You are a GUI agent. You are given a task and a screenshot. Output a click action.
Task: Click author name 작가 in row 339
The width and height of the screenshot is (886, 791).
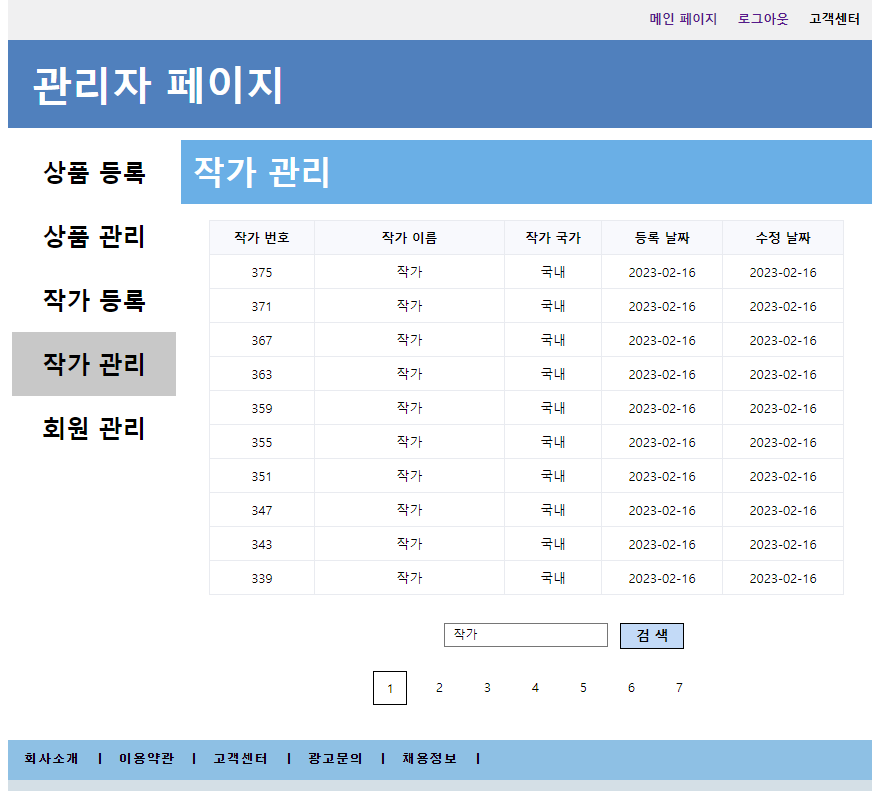coord(409,577)
